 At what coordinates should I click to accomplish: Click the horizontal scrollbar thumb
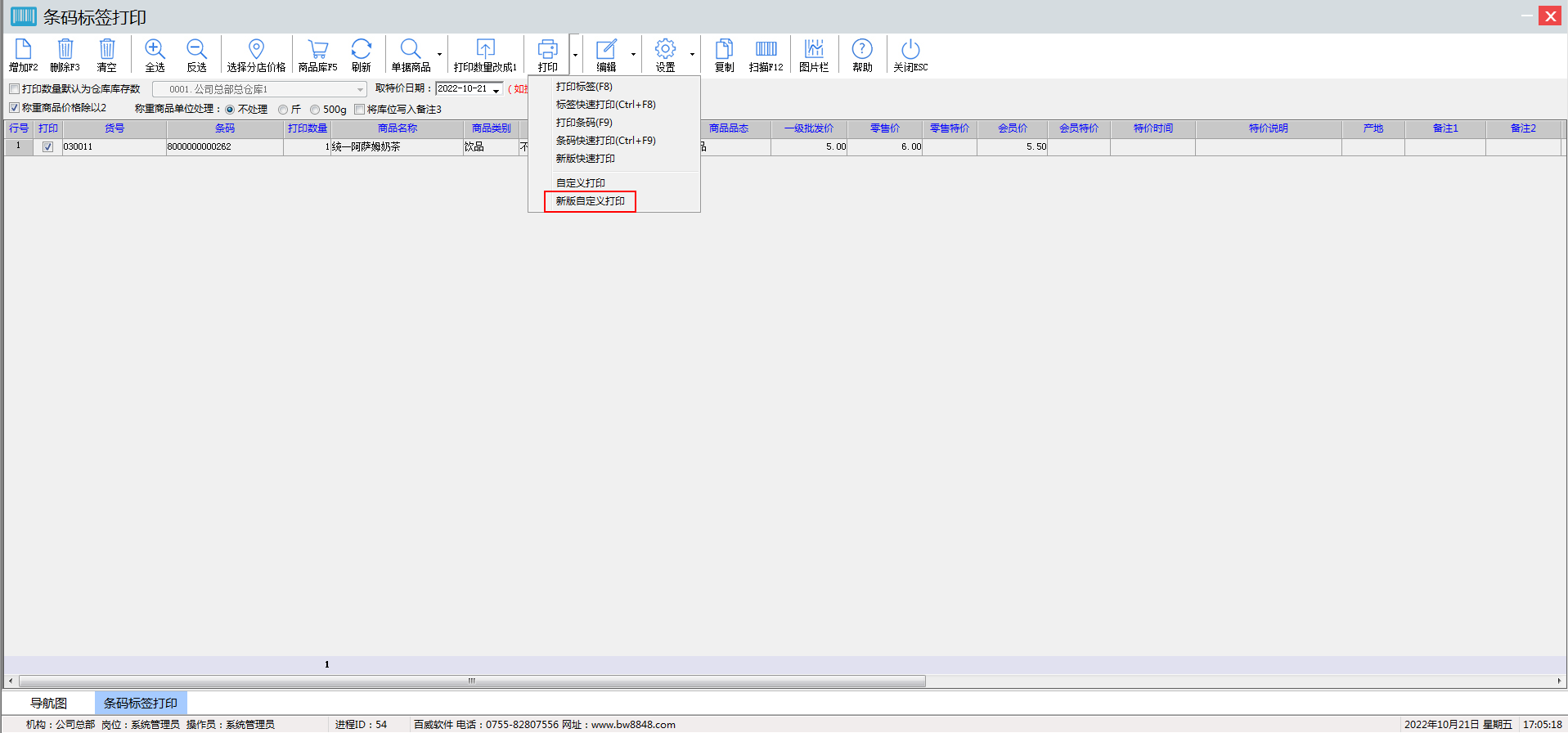471,681
